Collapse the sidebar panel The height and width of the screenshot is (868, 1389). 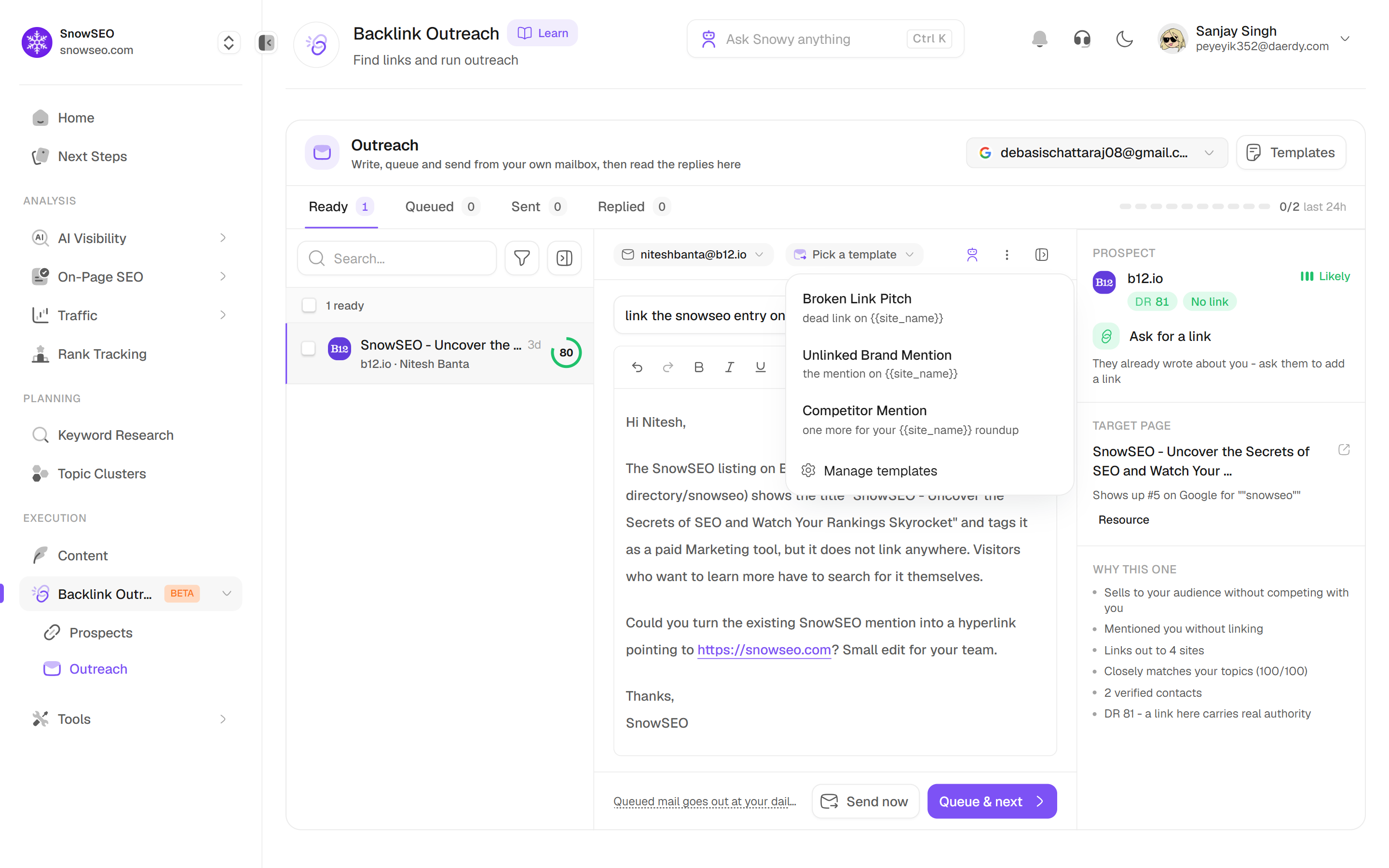(266, 42)
